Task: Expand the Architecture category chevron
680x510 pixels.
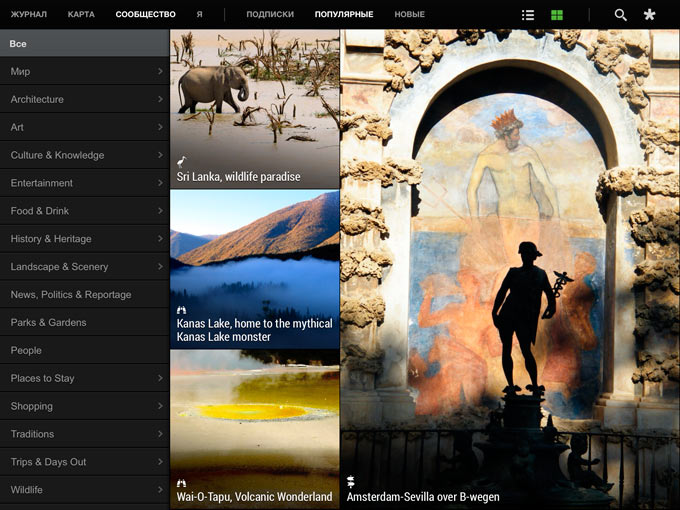Action: (x=160, y=99)
